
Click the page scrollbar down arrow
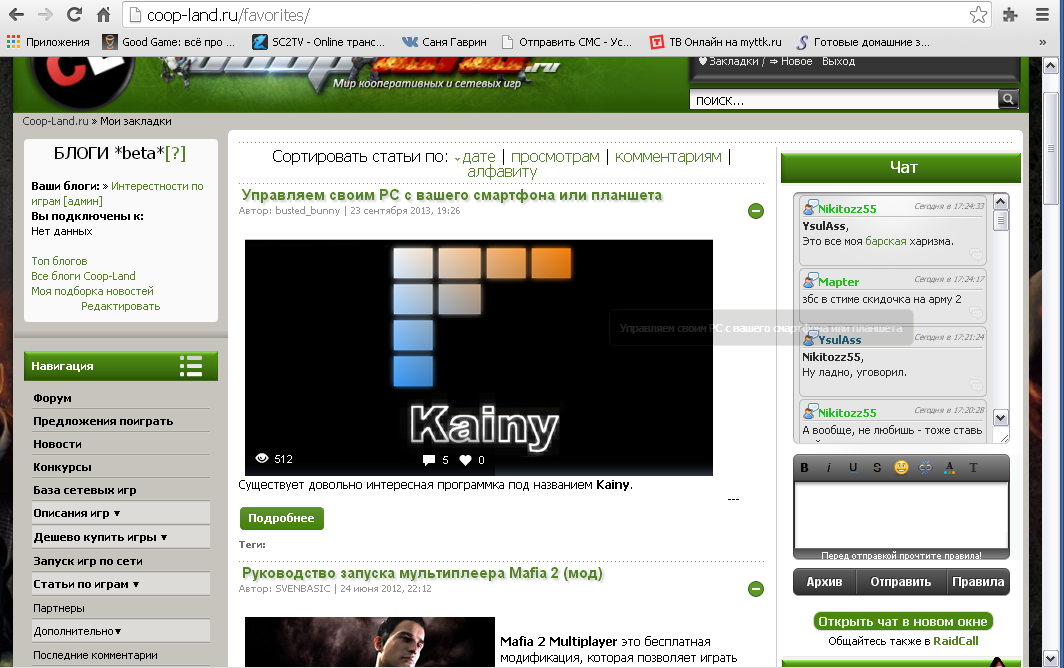click(1050, 657)
